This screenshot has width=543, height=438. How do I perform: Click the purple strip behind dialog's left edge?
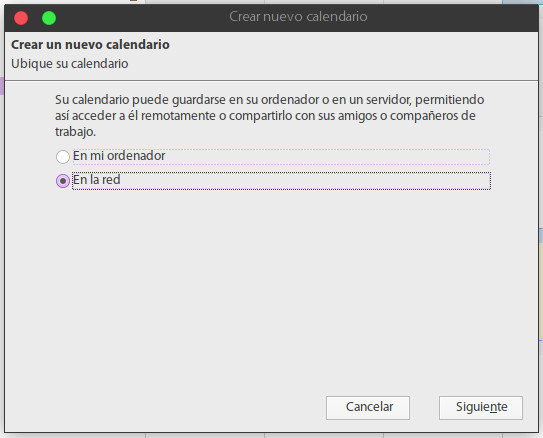[x=2, y=86]
